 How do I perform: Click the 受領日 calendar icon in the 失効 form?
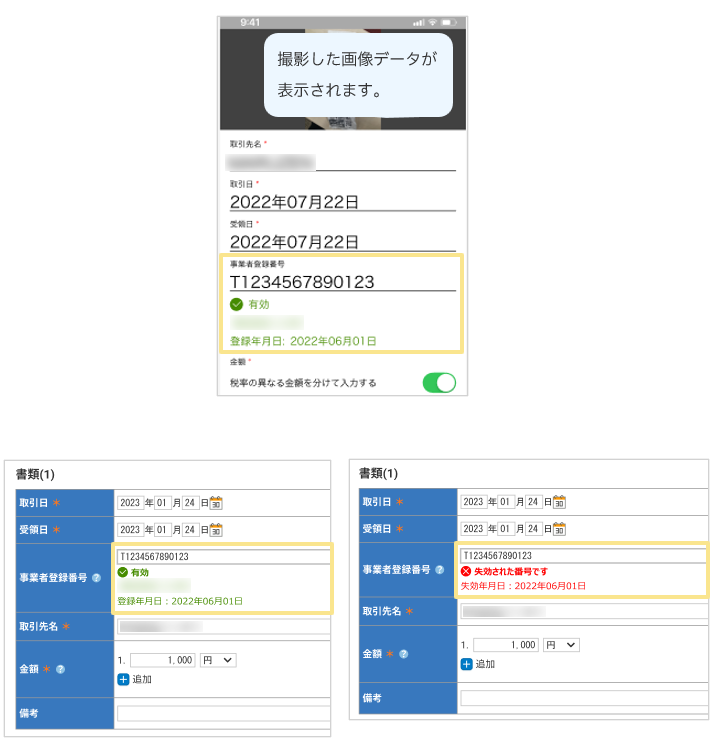tap(559, 528)
